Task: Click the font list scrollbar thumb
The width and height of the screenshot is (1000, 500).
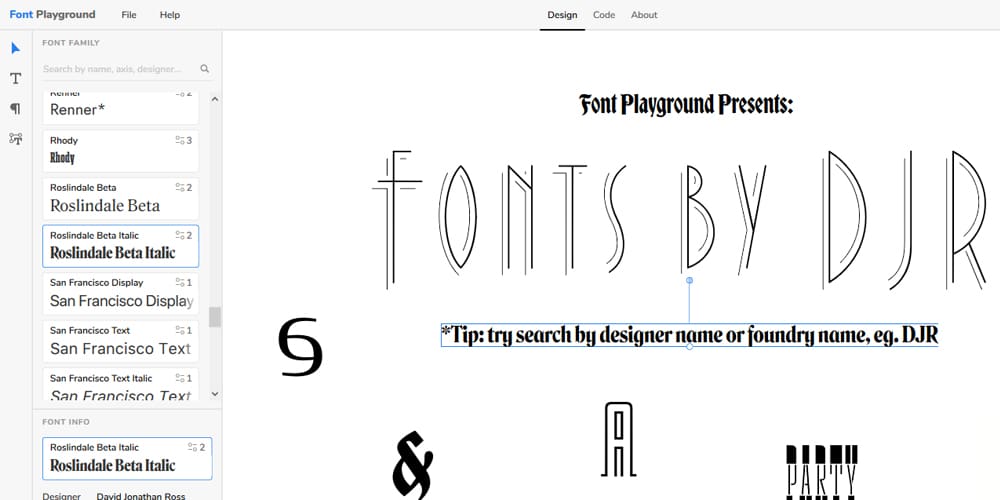Action: (x=215, y=317)
